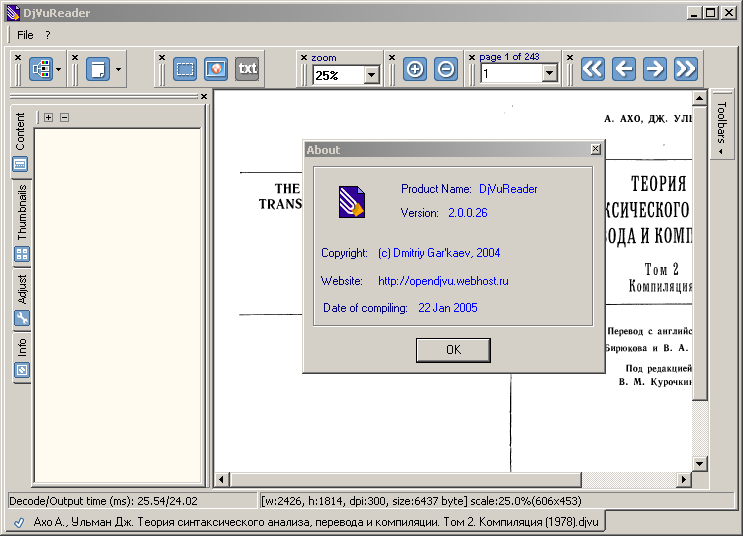Close the view mode toolbar x
Viewport: 743px width, 536px height.
[75, 57]
